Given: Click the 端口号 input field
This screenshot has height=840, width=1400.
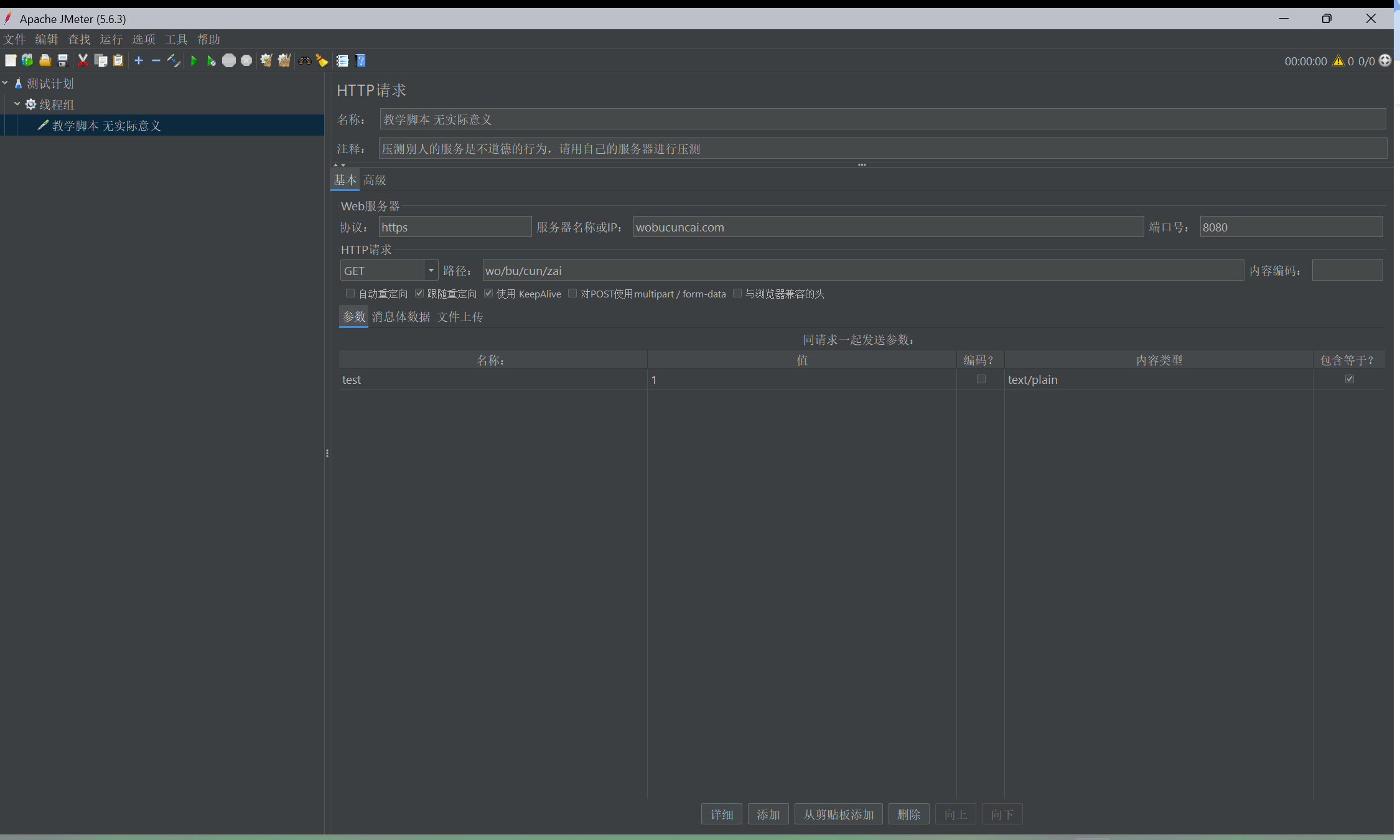Looking at the screenshot, I should tap(1290, 227).
